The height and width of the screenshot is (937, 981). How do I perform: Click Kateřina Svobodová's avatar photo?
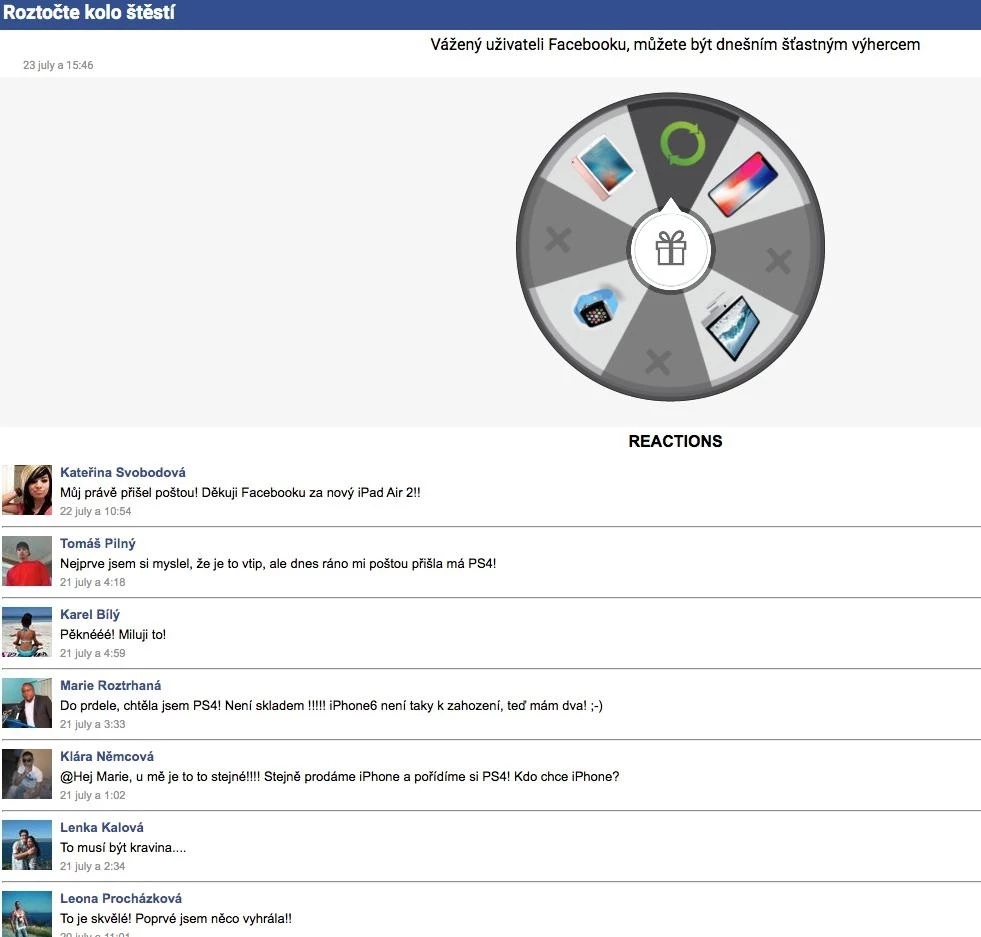27,490
